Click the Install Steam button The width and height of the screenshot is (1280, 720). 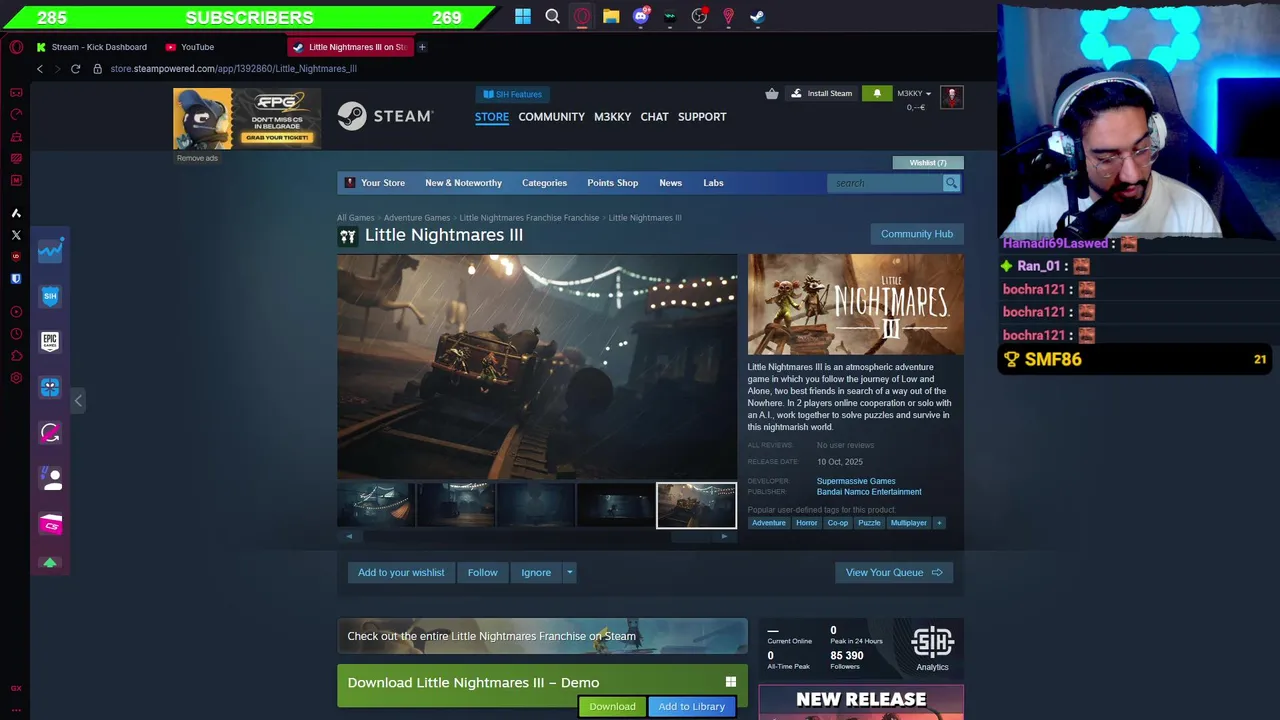[x=822, y=93]
